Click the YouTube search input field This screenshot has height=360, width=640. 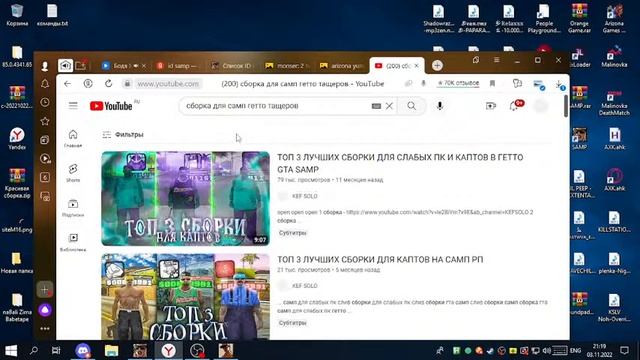pos(278,106)
